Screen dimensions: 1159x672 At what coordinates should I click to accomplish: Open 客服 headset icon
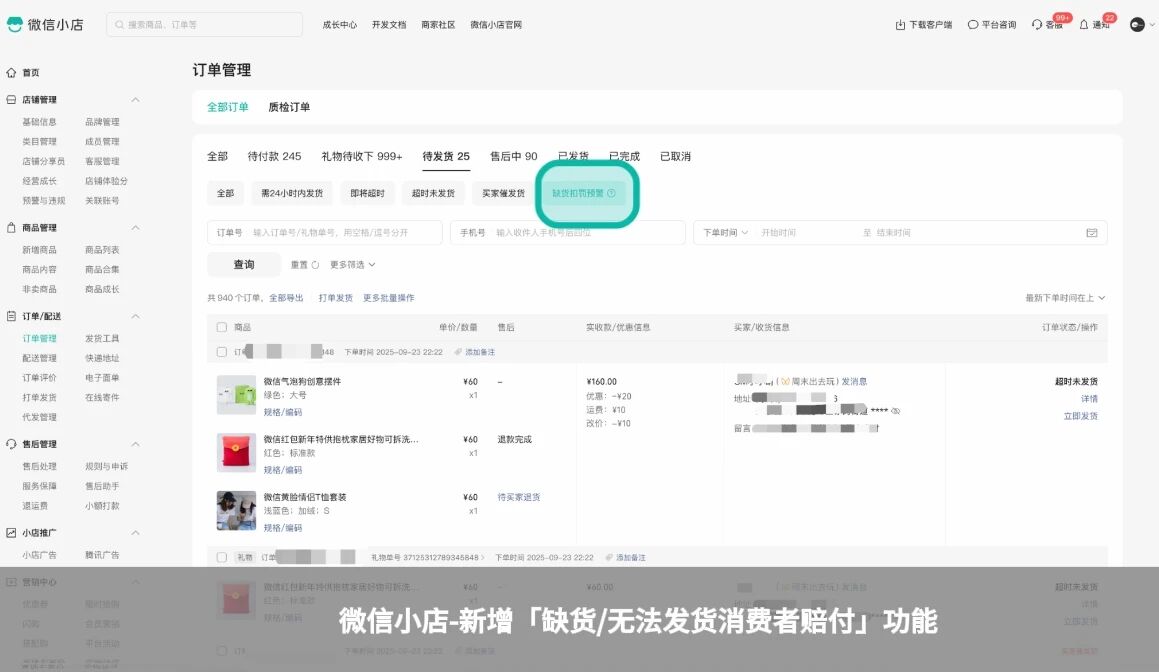click(1037, 25)
